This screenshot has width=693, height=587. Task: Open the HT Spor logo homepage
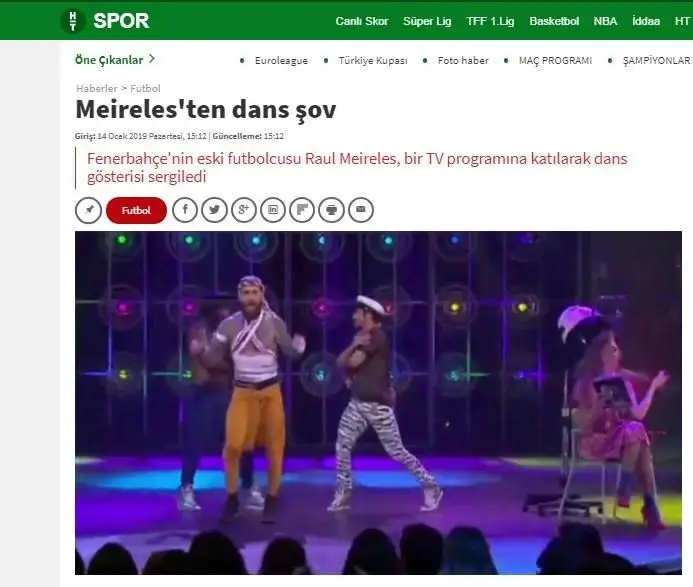(105, 21)
